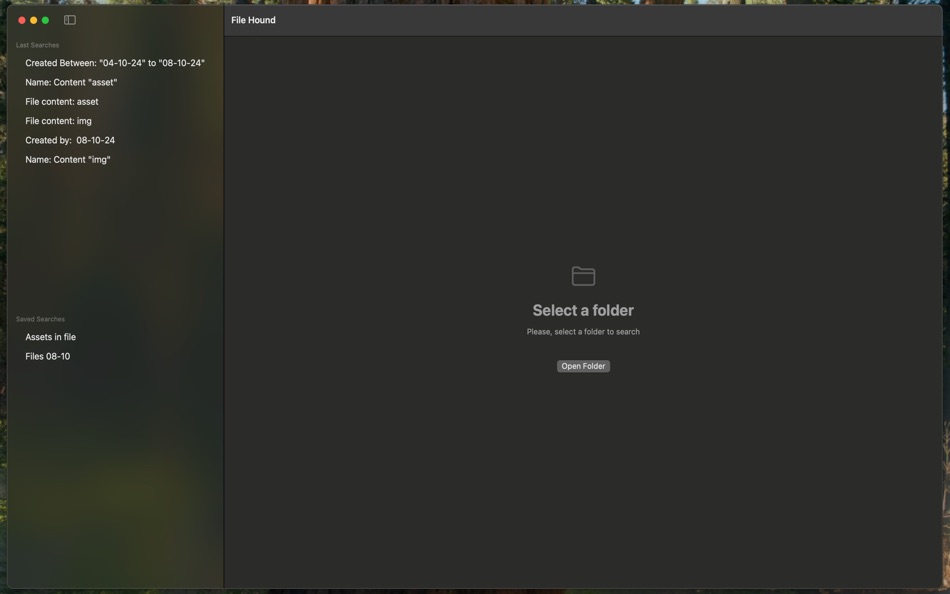Viewport: 950px width, 594px height.
Task: Click the Last Searches section header
Action: 38,45
